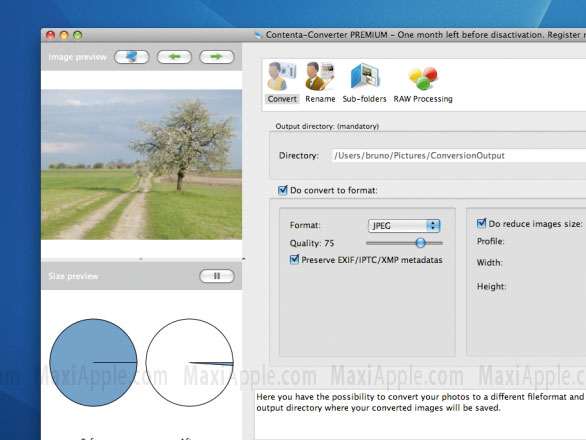Select the Rename tab label
The height and width of the screenshot is (440, 586).
pyautogui.click(x=320, y=99)
